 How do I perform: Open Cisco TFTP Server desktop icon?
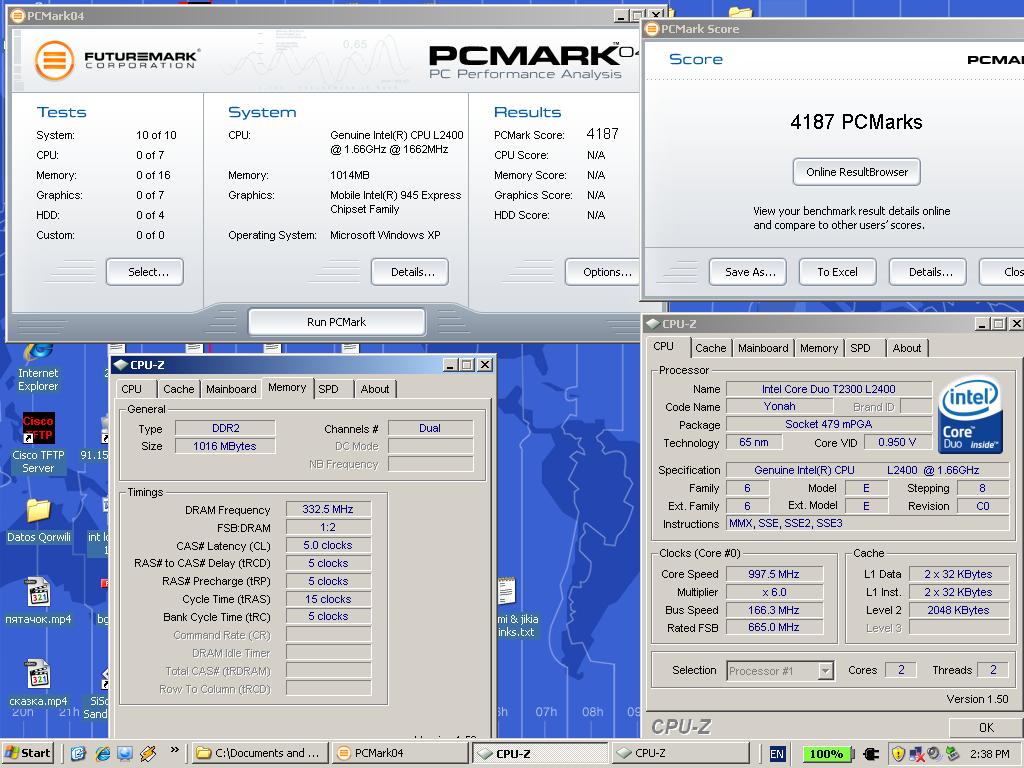[38, 443]
